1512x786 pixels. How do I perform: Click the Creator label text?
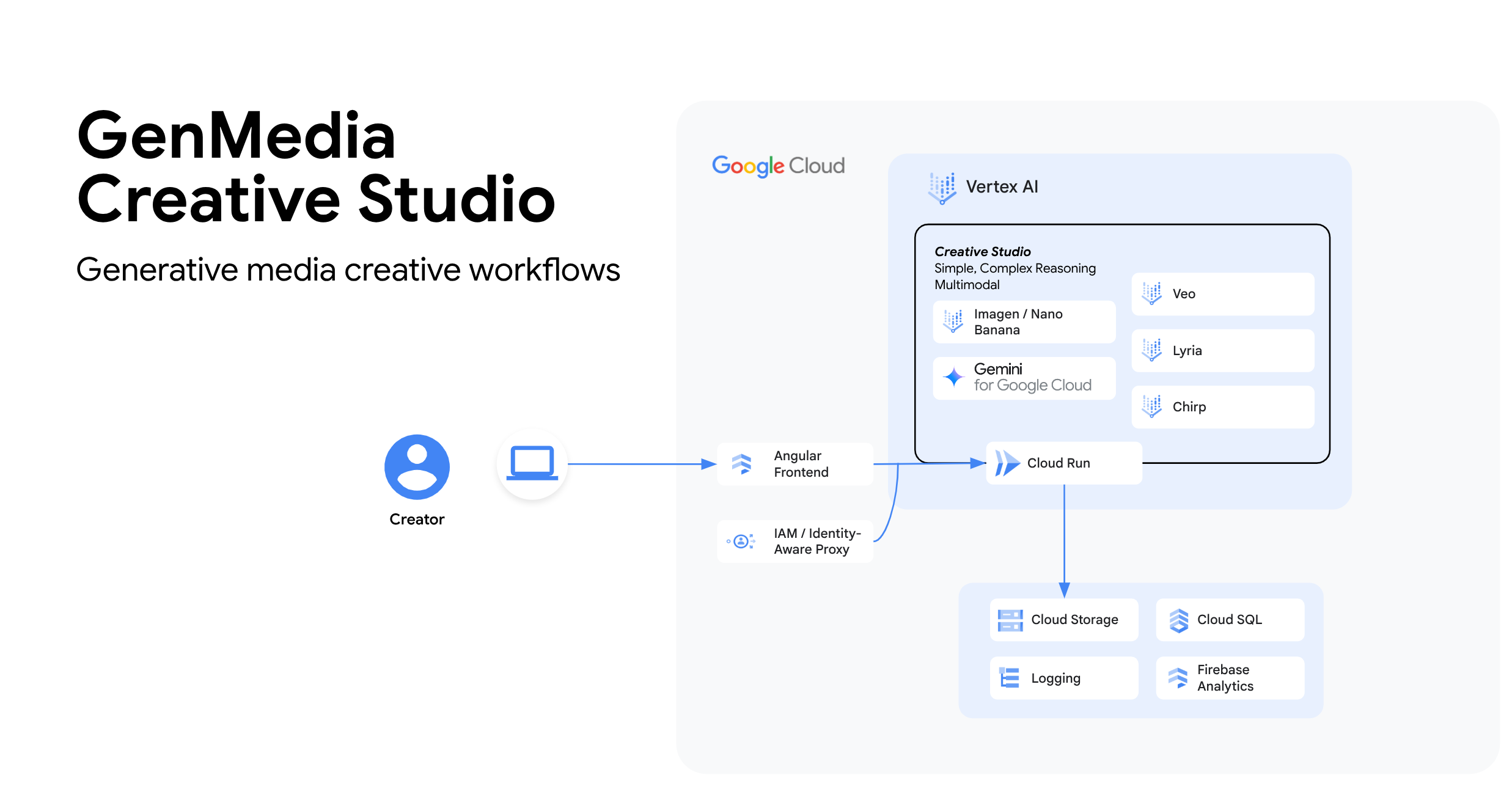[x=417, y=519]
